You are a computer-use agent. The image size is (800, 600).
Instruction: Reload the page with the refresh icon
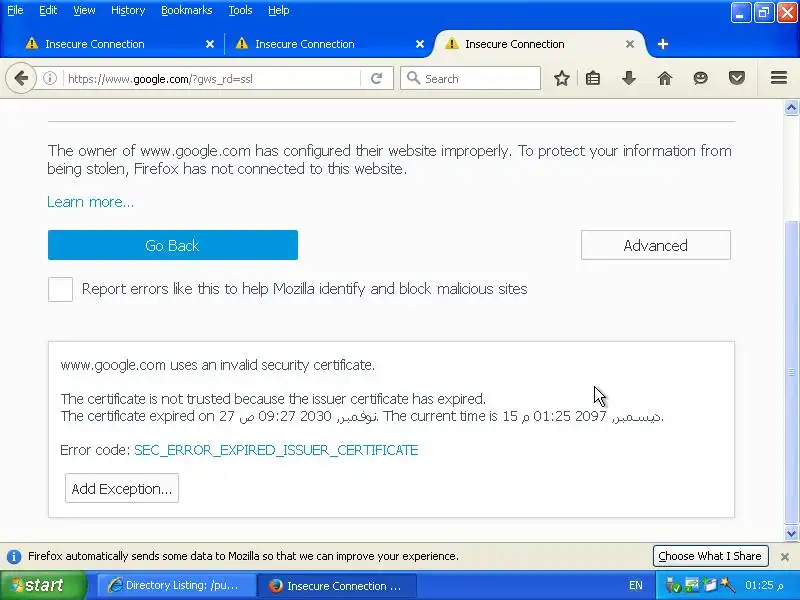[377, 79]
